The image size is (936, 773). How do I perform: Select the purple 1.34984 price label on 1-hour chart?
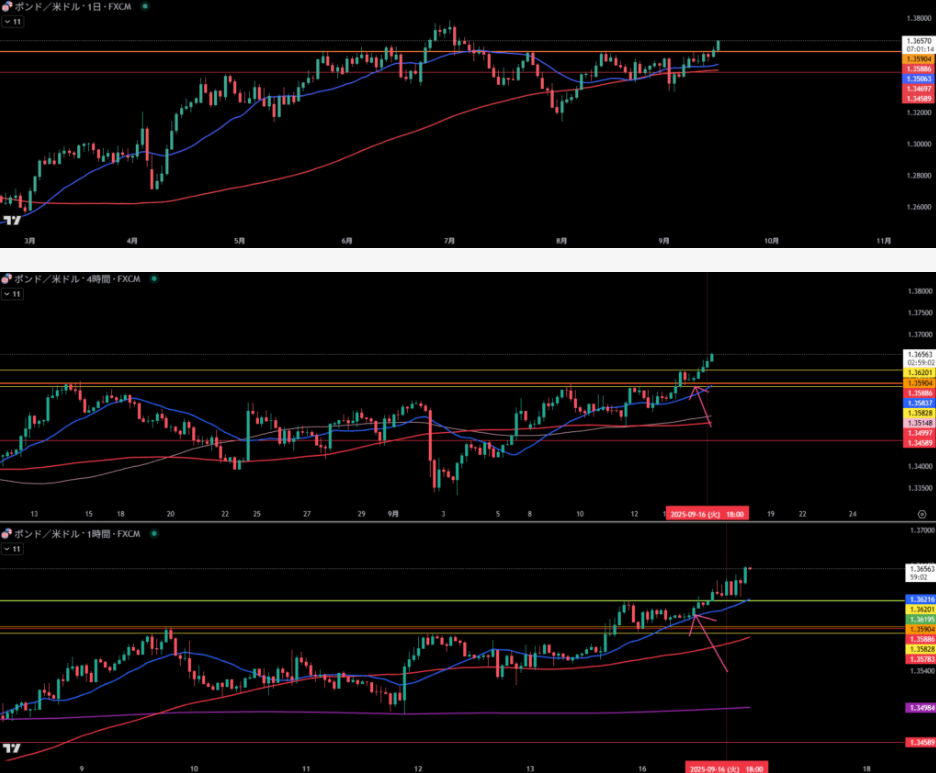[919, 708]
